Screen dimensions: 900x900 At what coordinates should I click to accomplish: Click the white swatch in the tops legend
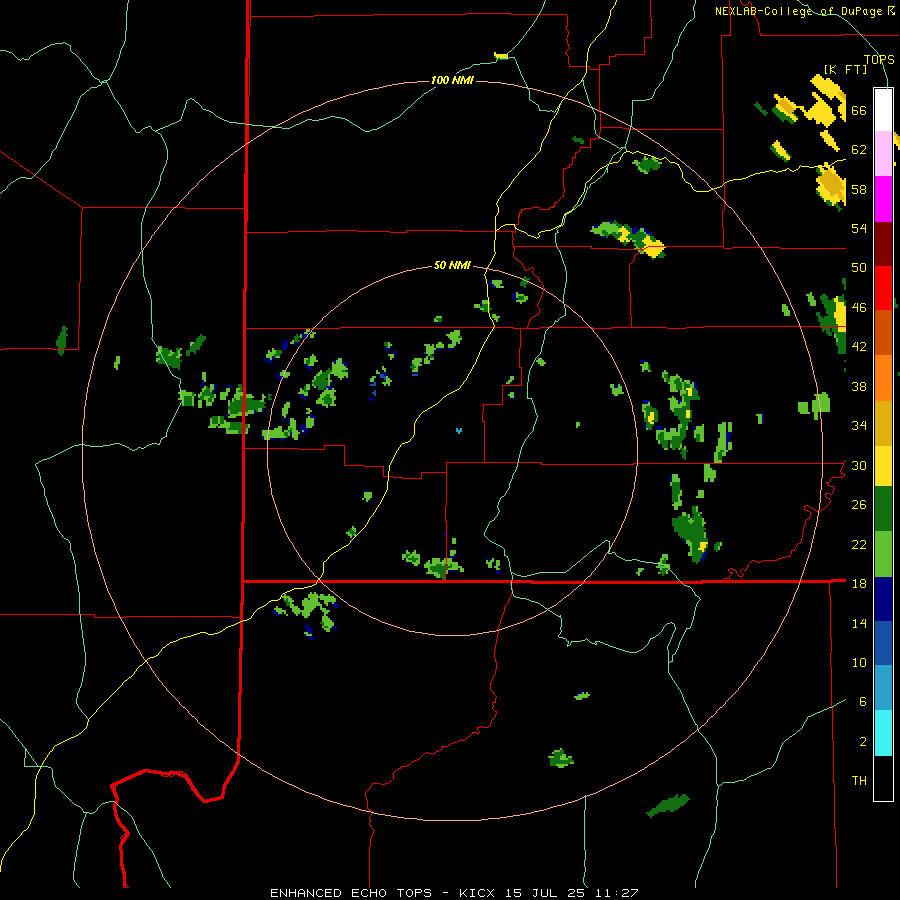click(883, 110)
